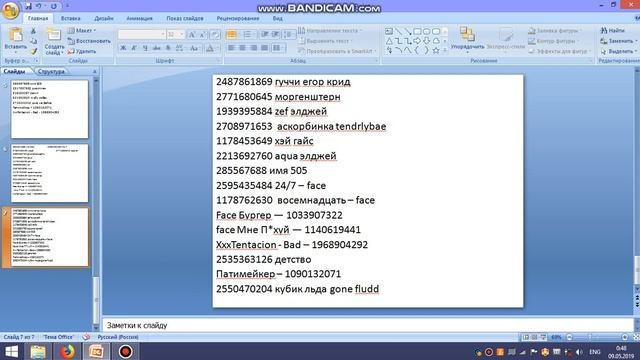Switch to the Структура pane tab
The height and width of the screenshot is (360, 640).
click(x=51, y=71)
